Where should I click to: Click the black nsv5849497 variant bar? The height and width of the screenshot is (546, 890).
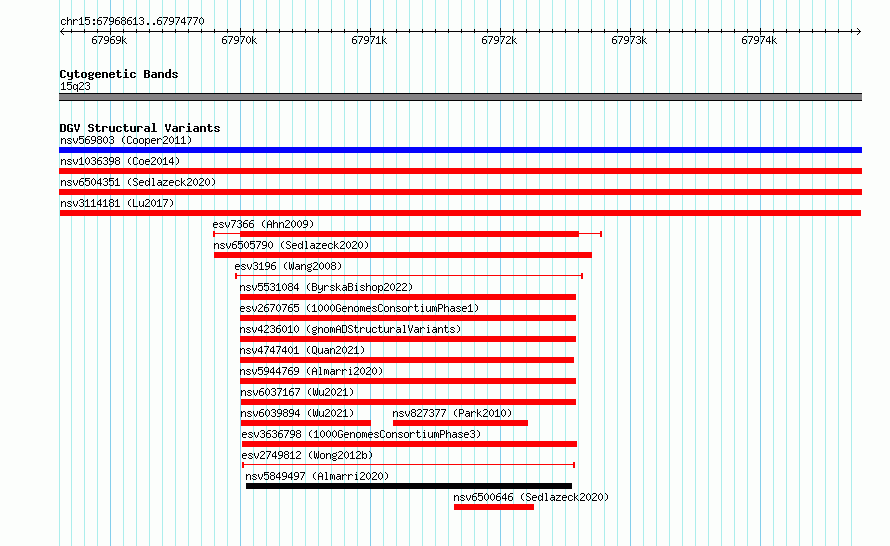[409, 486]
